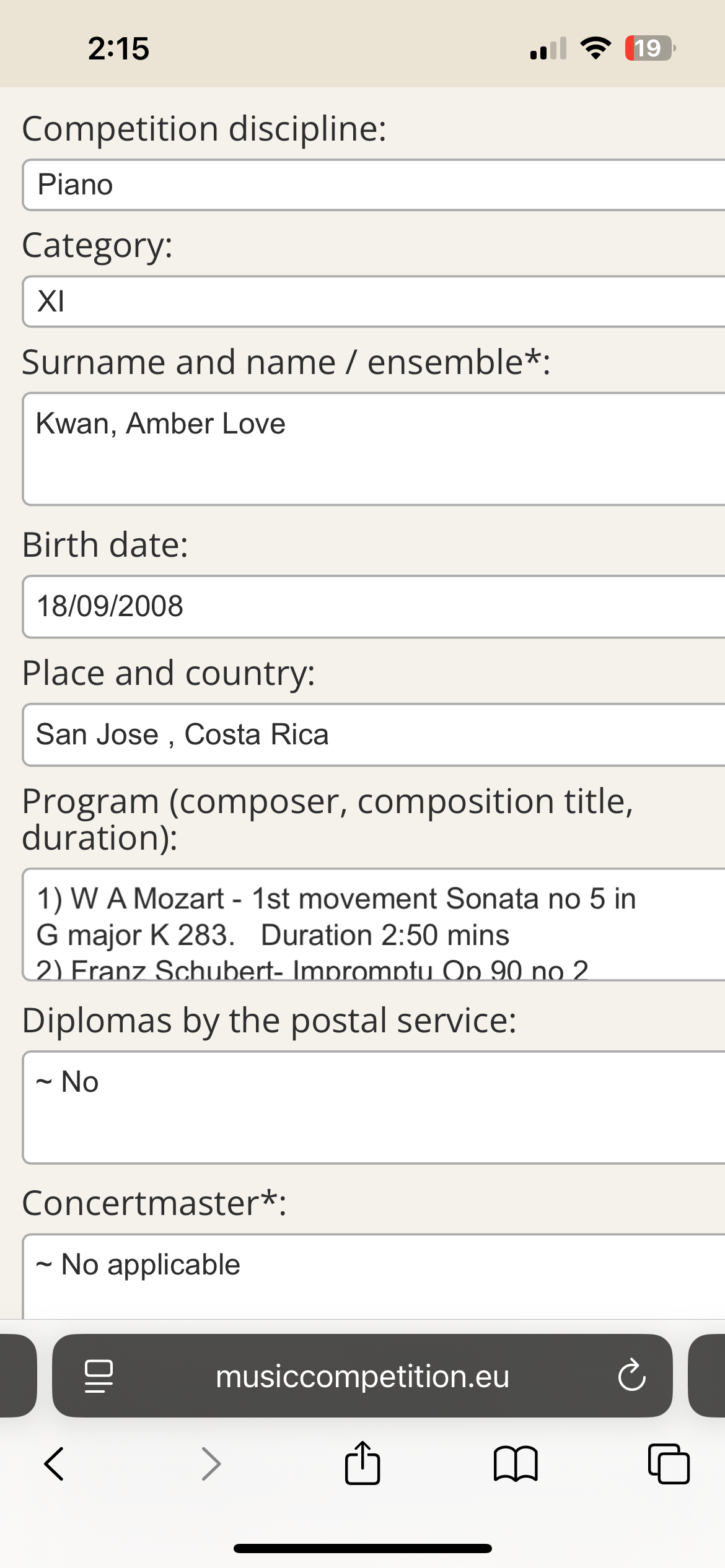Open the Share sheet icon
The image size is (725, 1568).
(x=362, y=1463)
